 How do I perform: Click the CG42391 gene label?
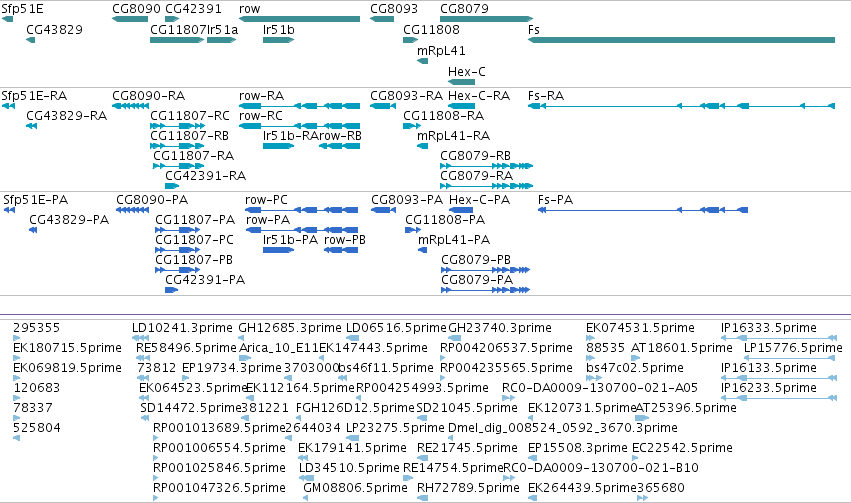pos(193,9)
